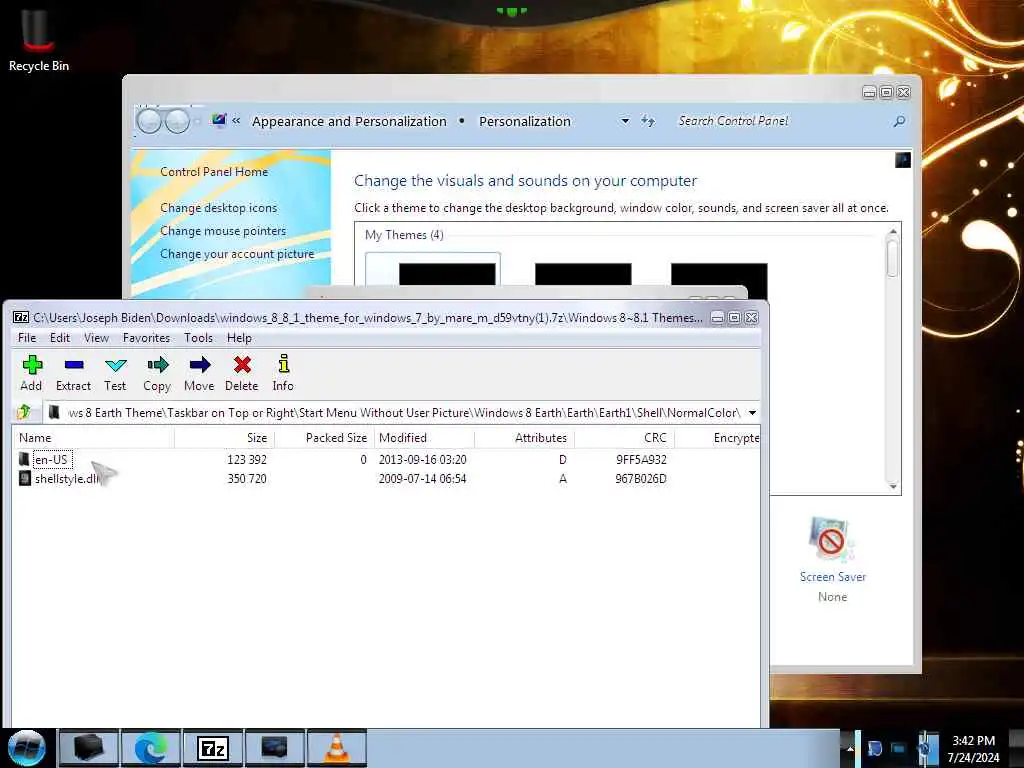Go to Control Panel Home
The height and width of the screenshot is (768, 1024).
pyautogui.click(x=214, y=172)
